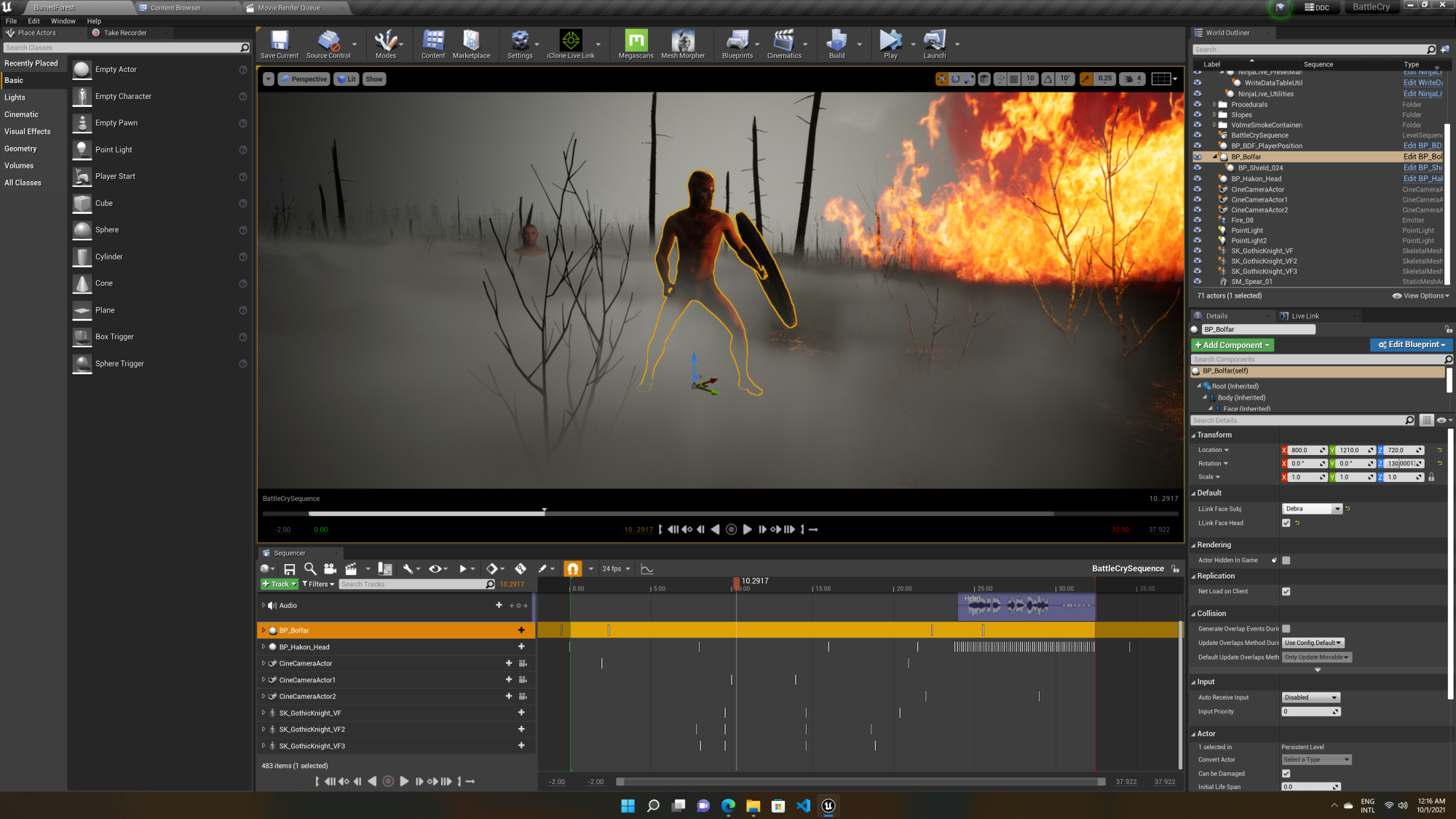Click the green Track add button
Image resolution: width=1456 pixels, height=819 pixels.
[280, 584]
